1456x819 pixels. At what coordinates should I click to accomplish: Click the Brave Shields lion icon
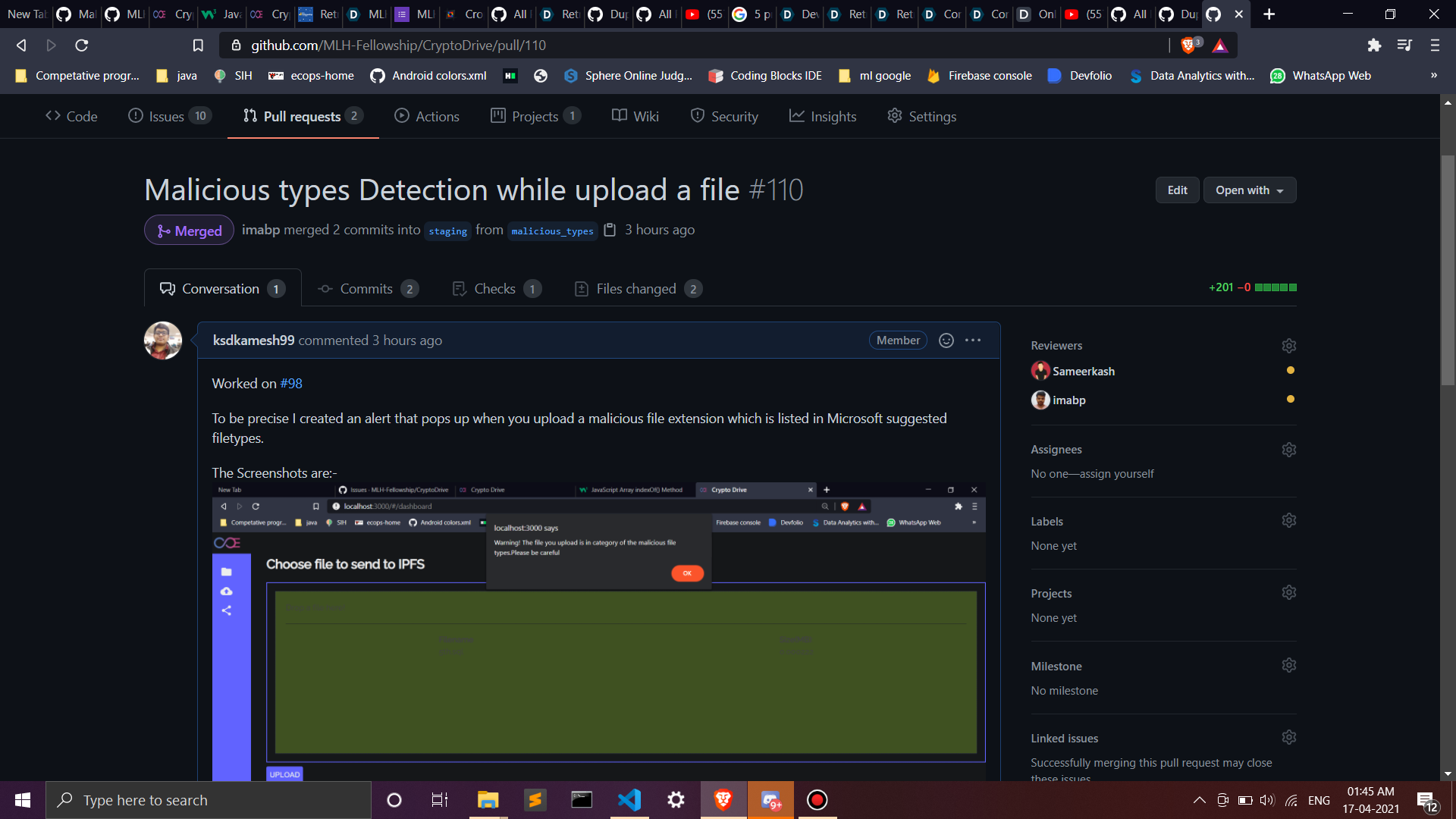(x=1188, y=45)
